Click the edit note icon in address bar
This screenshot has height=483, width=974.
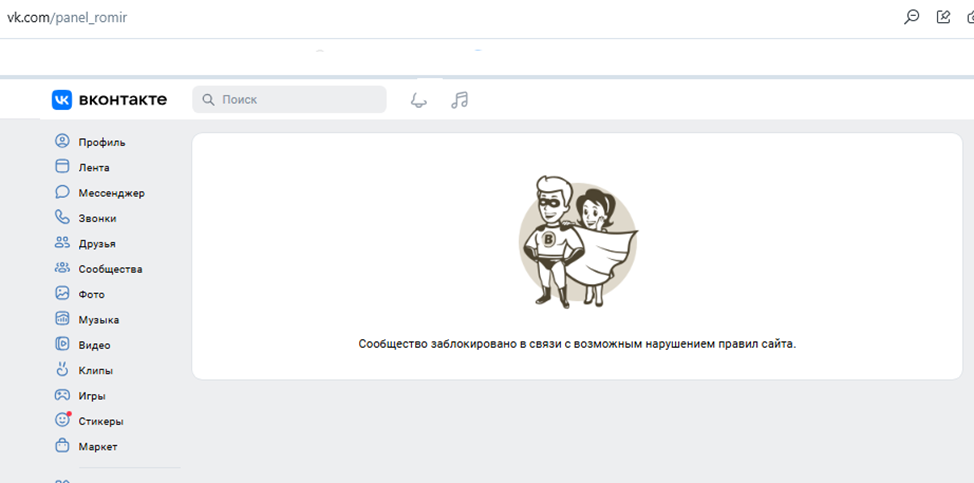tap(944, 17)
